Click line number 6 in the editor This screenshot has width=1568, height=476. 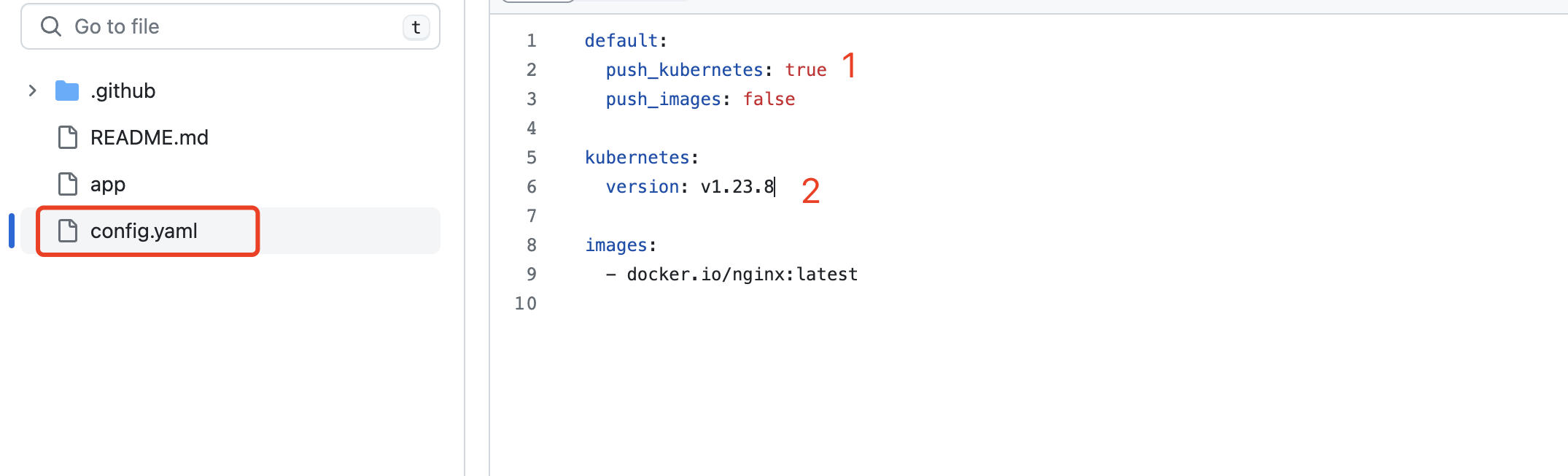(531, 187)
